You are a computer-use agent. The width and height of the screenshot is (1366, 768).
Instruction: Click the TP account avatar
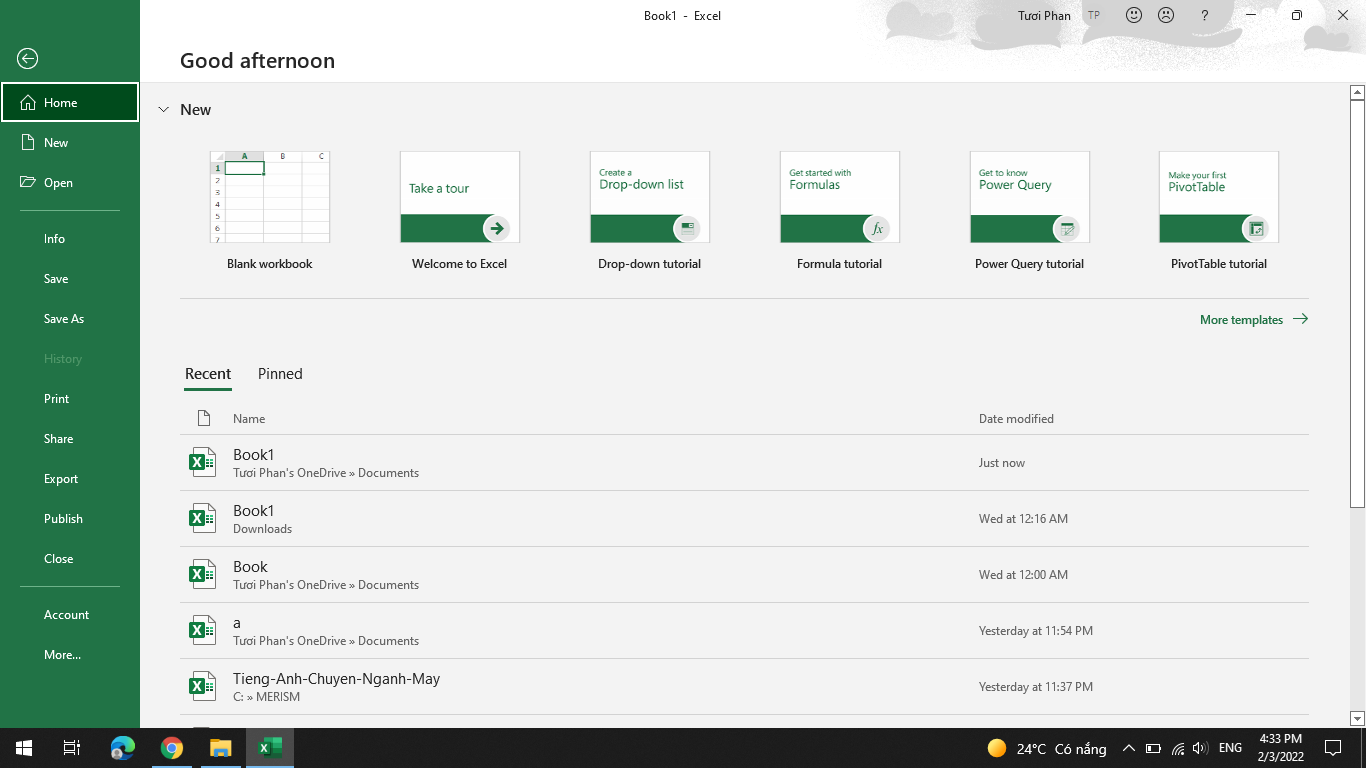(x=1094, y=15)
